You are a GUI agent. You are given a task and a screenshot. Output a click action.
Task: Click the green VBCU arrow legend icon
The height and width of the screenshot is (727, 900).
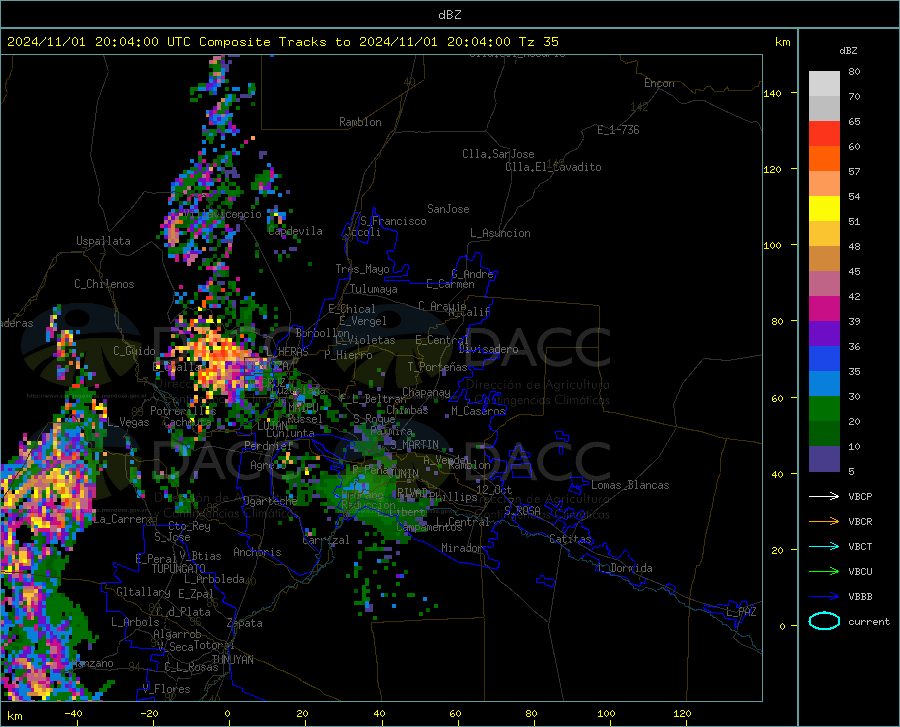click(x=824, y=572)
